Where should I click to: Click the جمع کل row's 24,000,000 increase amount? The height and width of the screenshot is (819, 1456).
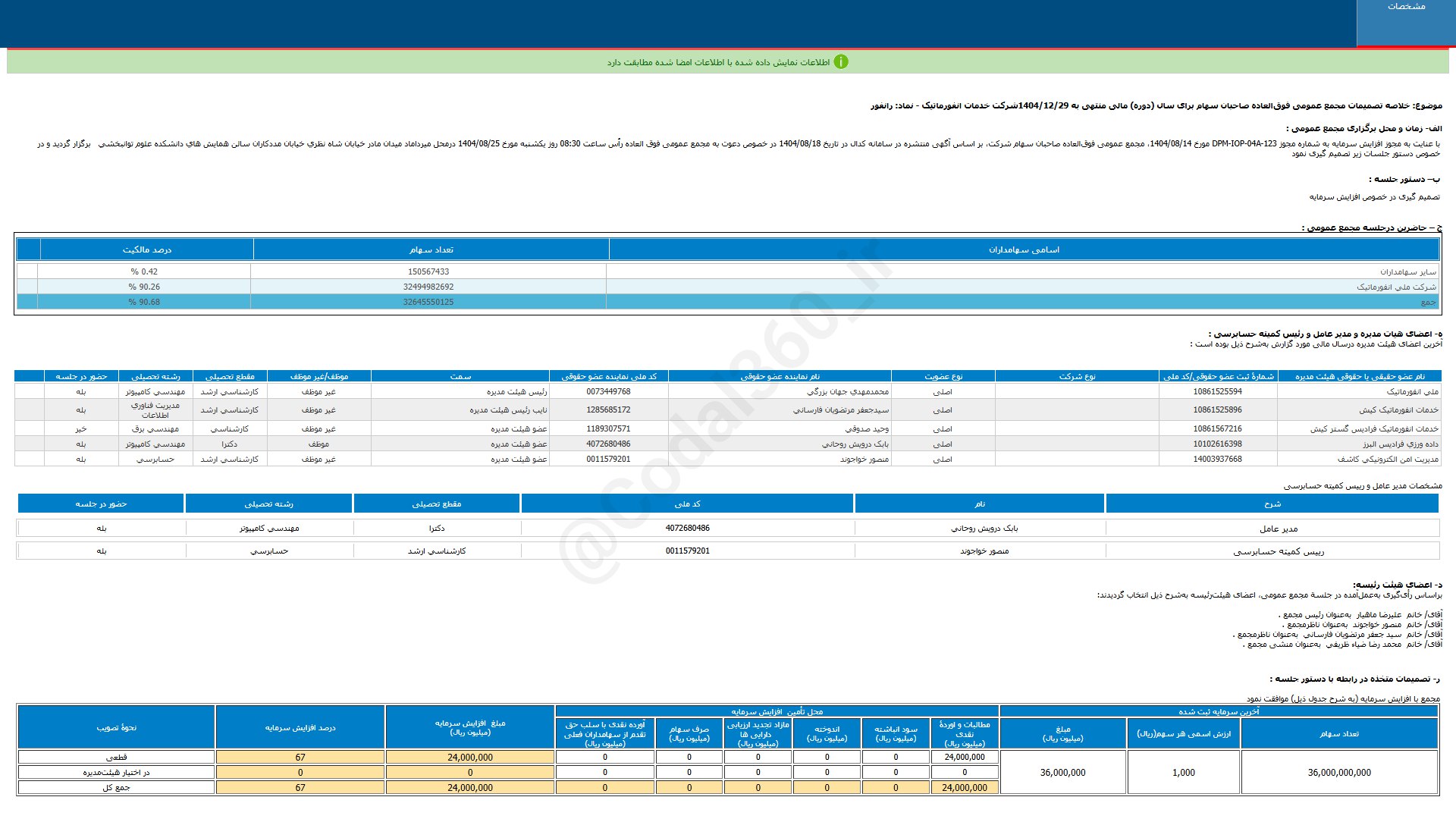click(x=469, y=787)
